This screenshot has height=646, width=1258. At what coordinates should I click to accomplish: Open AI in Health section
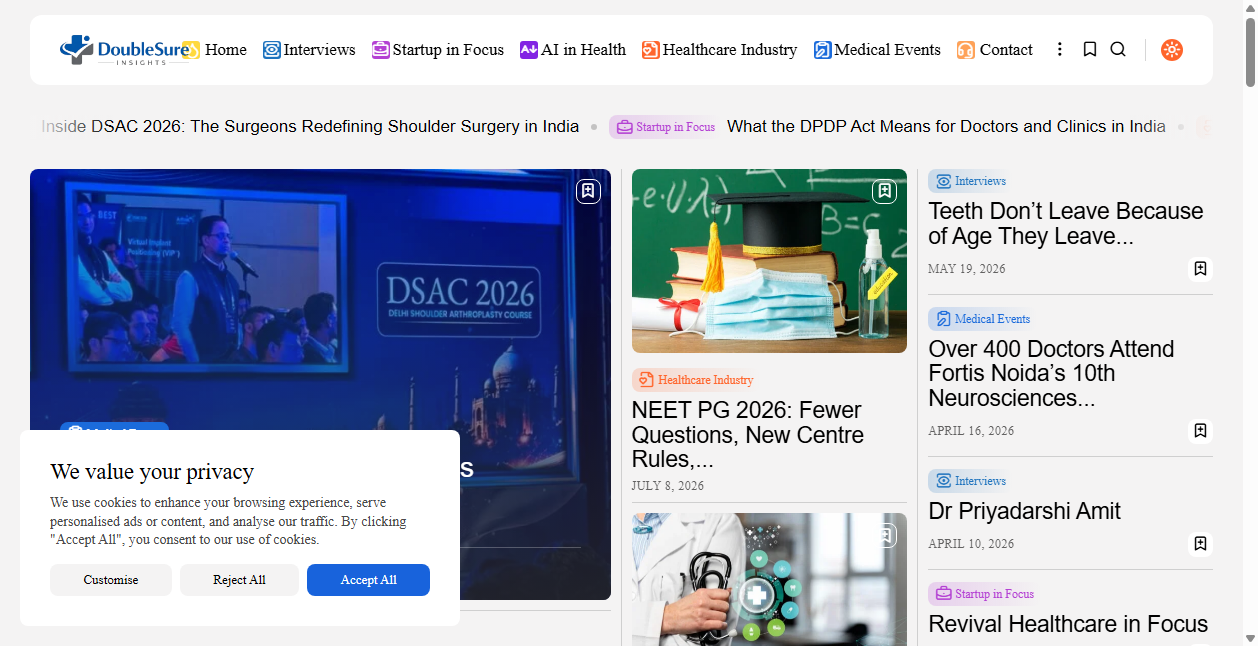[573, 50]
